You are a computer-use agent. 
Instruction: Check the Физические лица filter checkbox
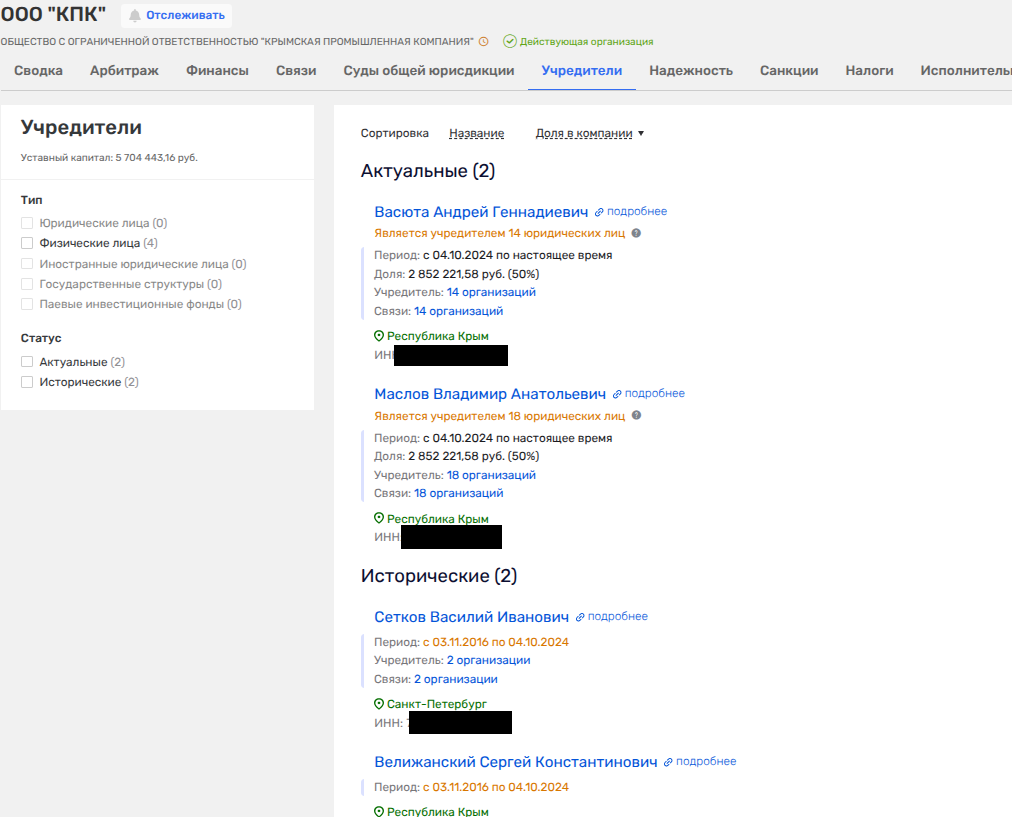pos(28,243)
